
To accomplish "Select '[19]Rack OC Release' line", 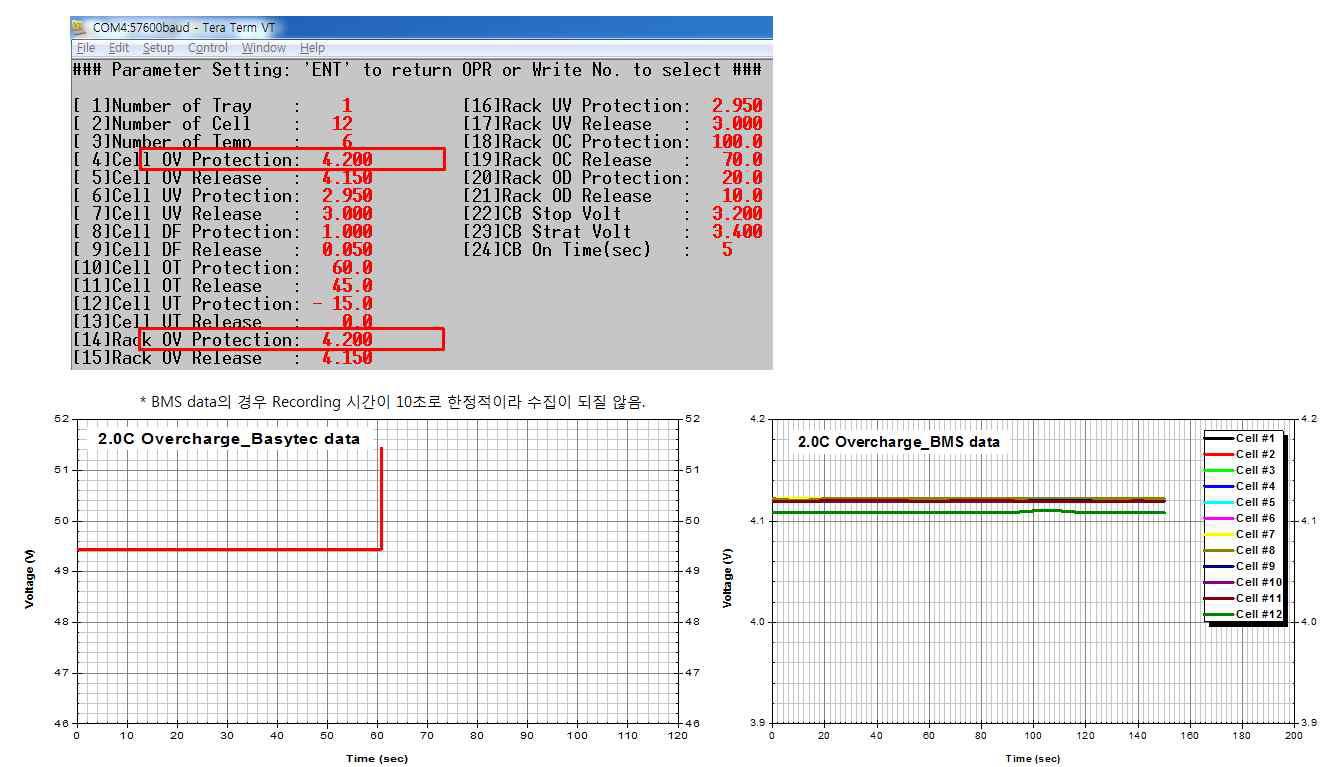I will 613,160.
